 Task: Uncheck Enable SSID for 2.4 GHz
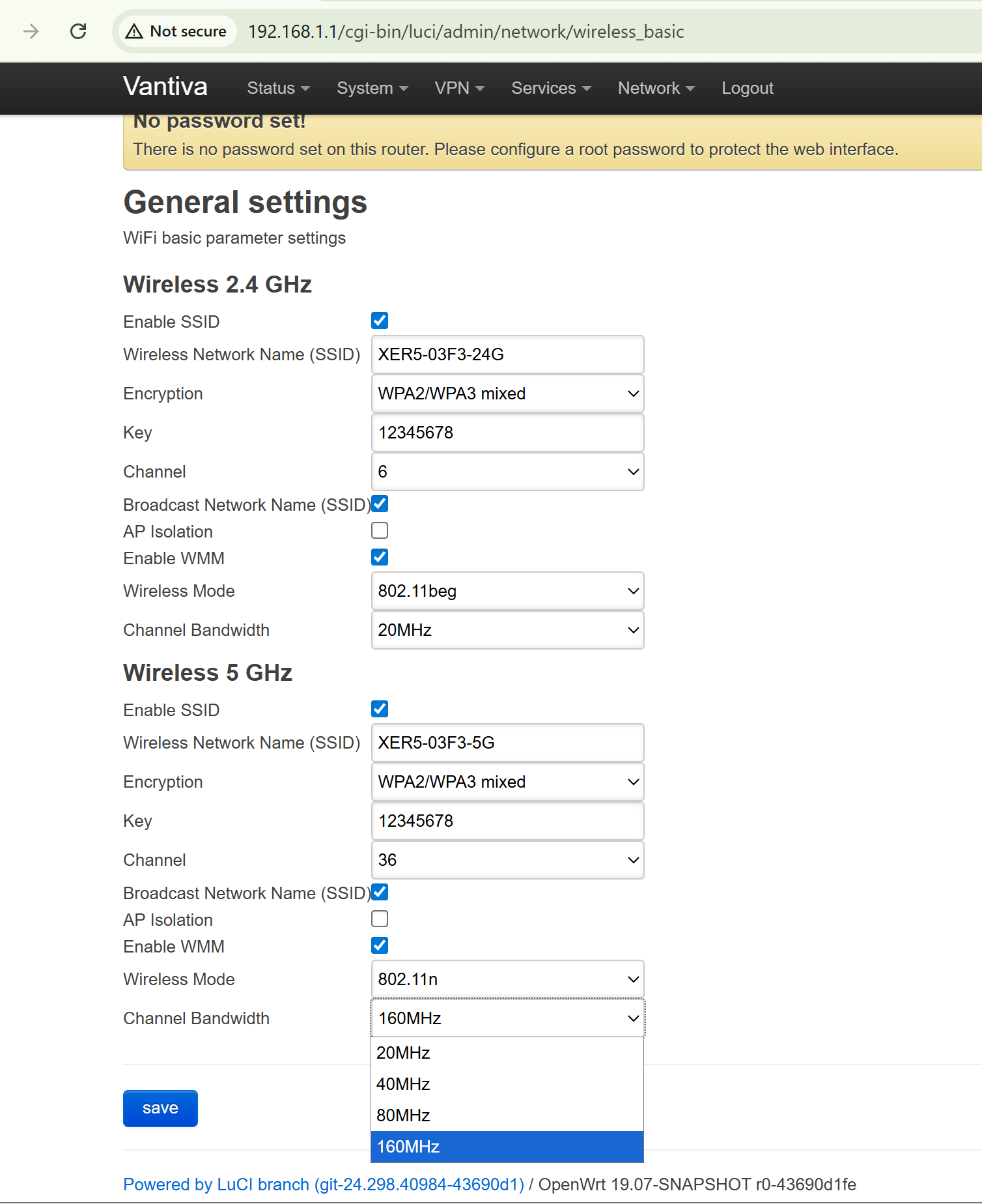pos(380,321)
